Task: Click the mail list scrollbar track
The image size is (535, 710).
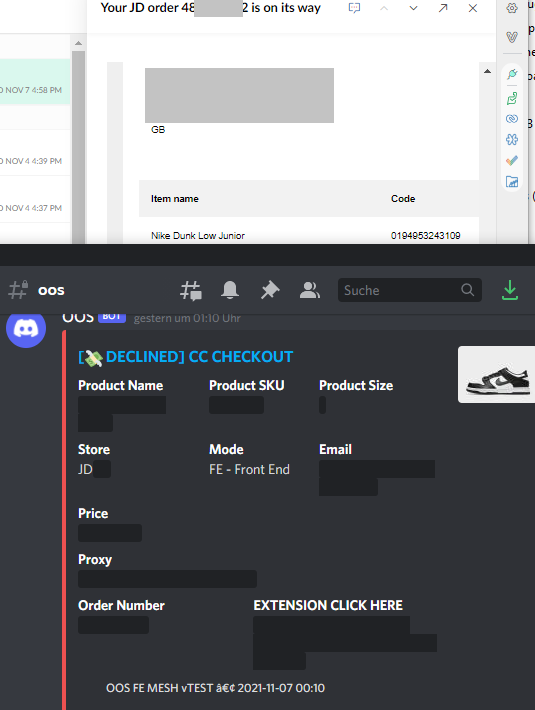Action: click(78, 147)
